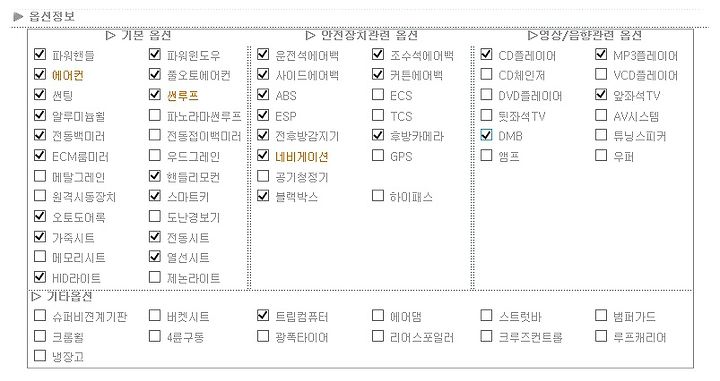Uncheck the 트립컴퓨터 checkbox
720x381 pixels.
tap(263, 315)
